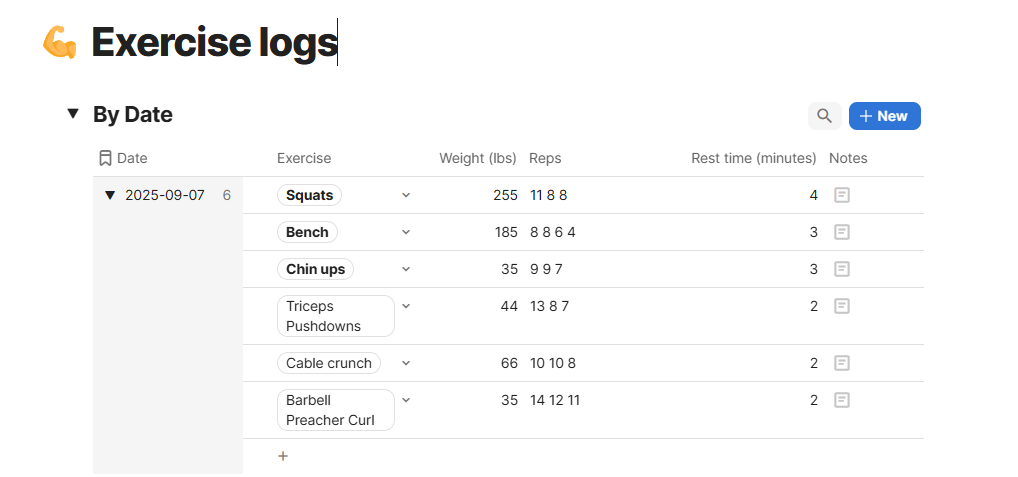Screen dimensions: 1018x477
Task: Click the Exercise logs title field
Action: (214, 43)
